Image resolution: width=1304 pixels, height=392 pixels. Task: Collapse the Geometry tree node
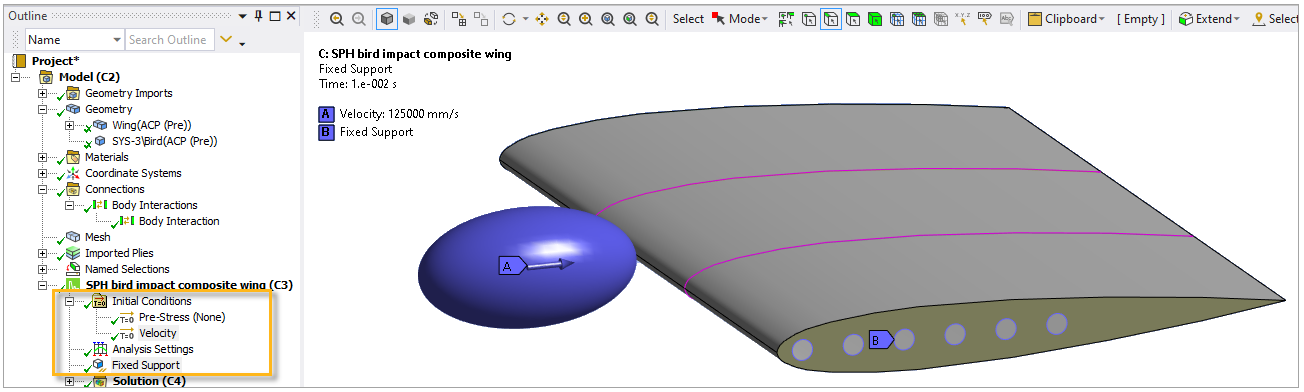pyautogui.click(x=42, y=109)
